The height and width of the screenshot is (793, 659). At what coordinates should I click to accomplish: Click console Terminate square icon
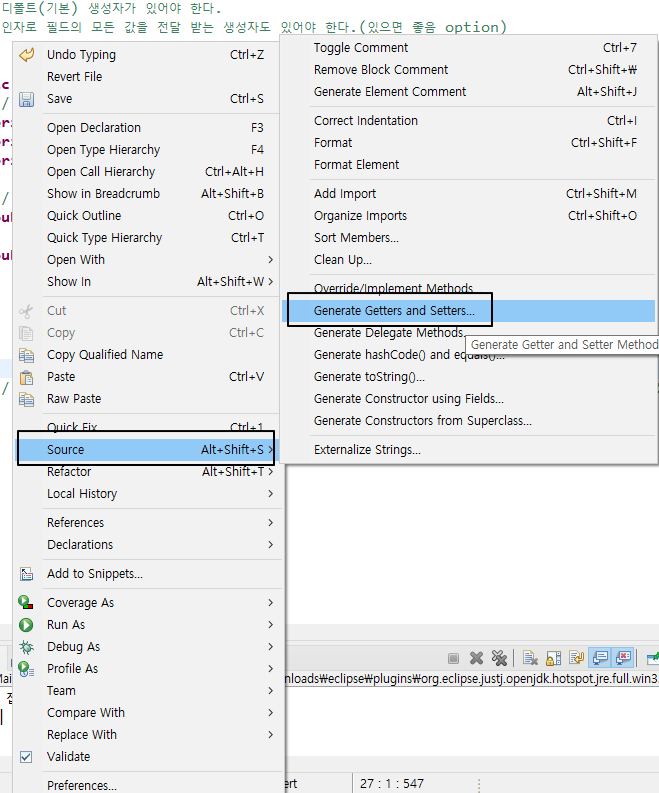453,658
